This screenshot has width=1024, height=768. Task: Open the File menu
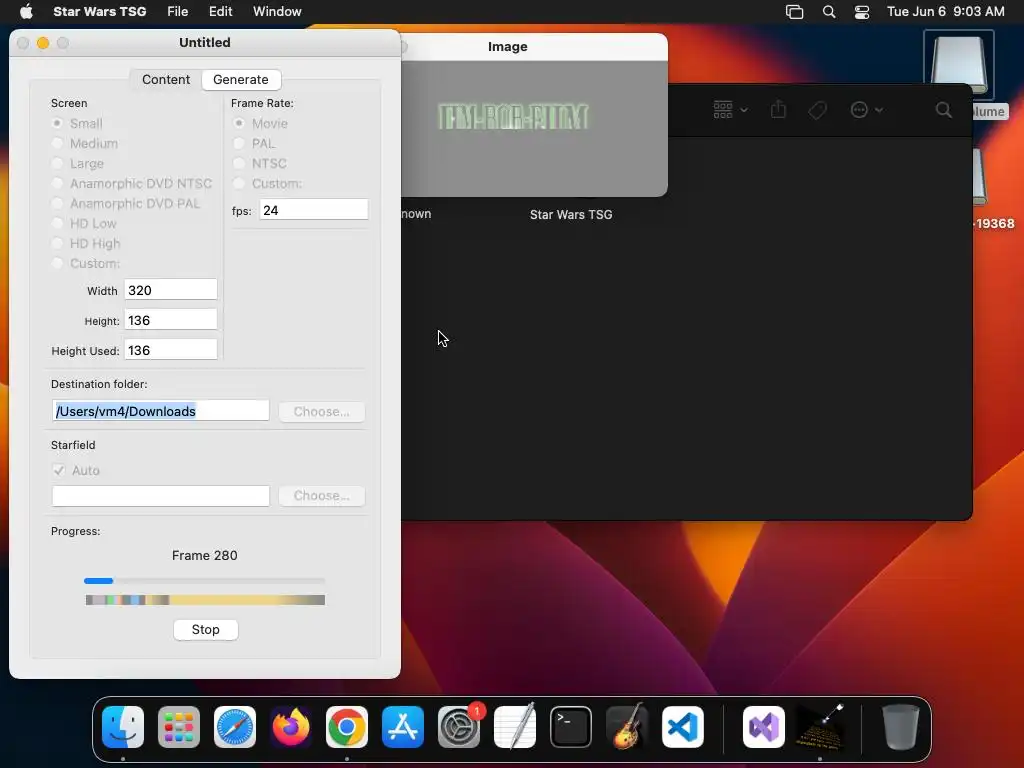[x=178, y=11]
